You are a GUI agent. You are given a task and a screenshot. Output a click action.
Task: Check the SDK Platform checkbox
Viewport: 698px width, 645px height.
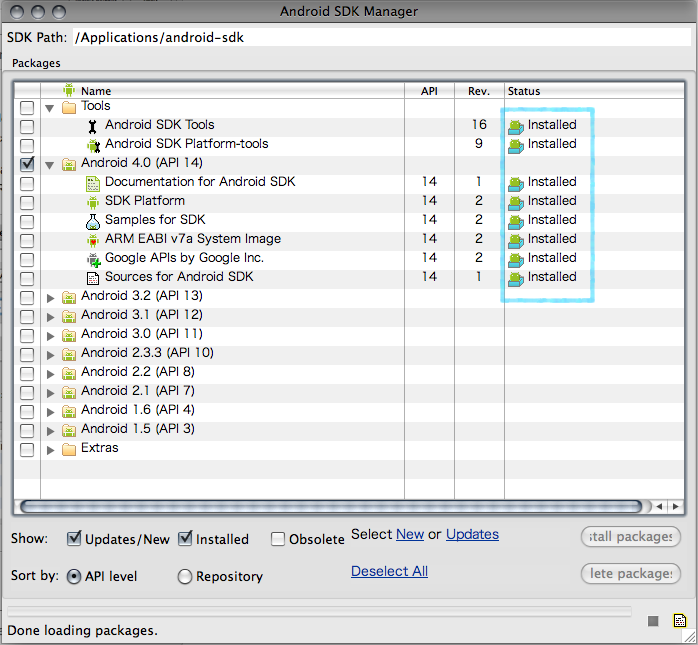pos(27,203)
